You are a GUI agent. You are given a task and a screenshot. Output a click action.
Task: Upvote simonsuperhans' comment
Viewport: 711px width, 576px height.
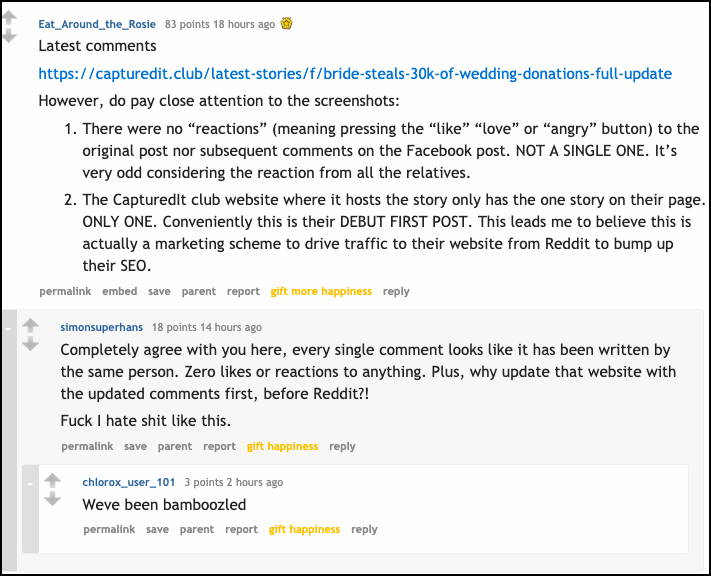coord(30,325)
